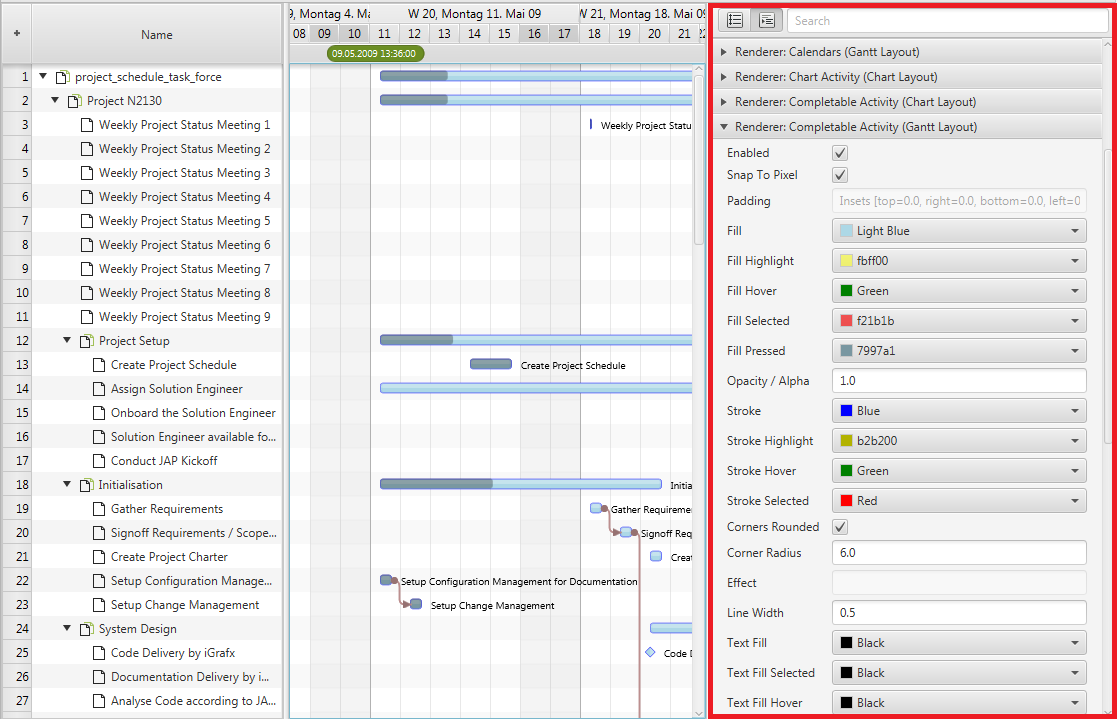Switch property sheet to category view icon
1117x719 pixels.
tap(767, 21)
